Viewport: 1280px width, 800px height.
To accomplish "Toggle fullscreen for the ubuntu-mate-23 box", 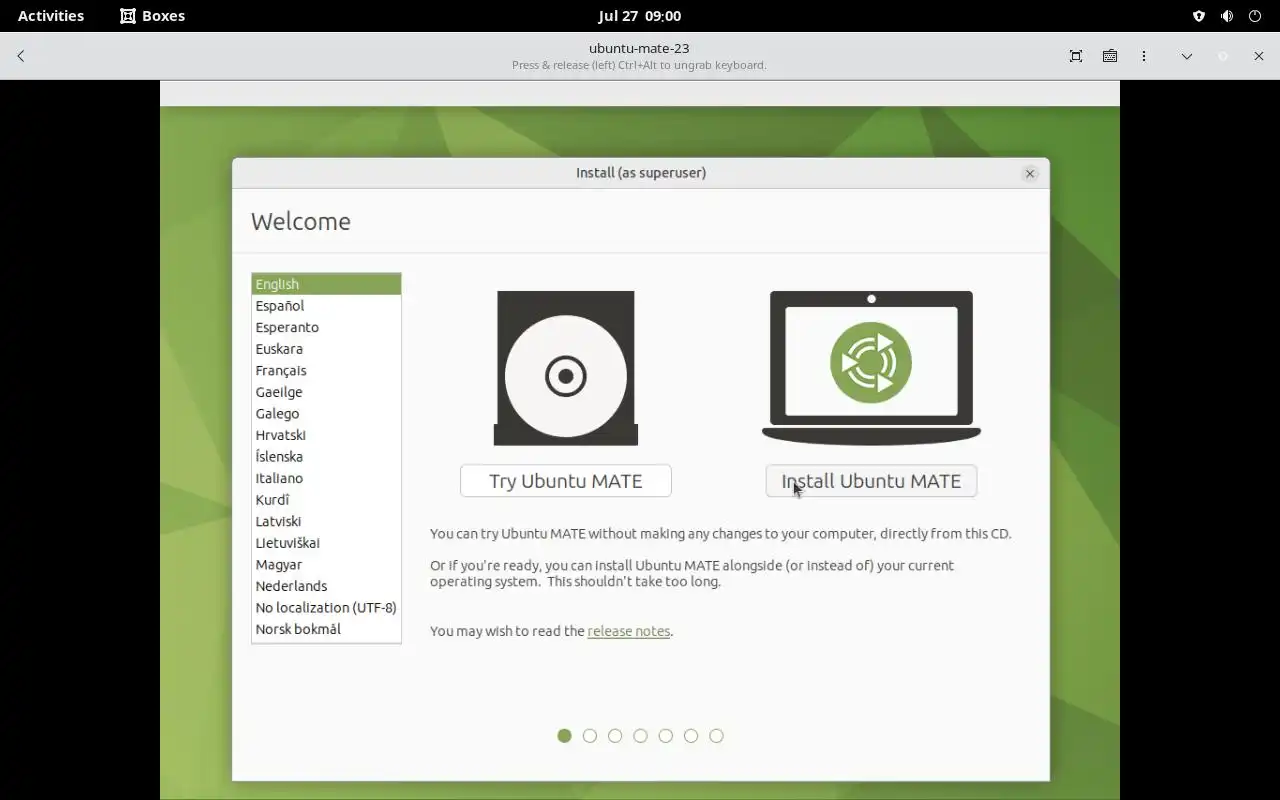I will click(1076, 56).
